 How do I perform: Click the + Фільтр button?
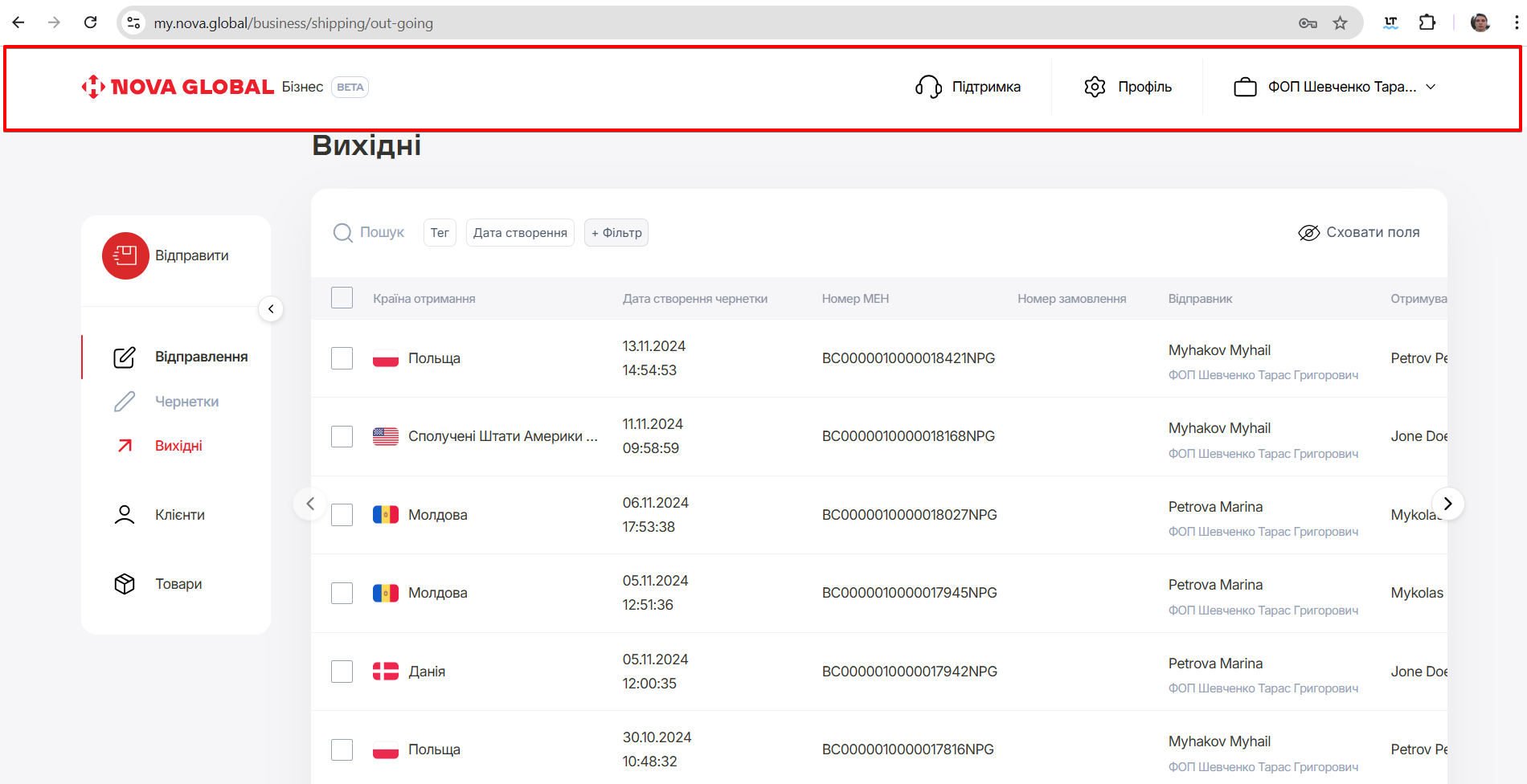tap(616, 233)
